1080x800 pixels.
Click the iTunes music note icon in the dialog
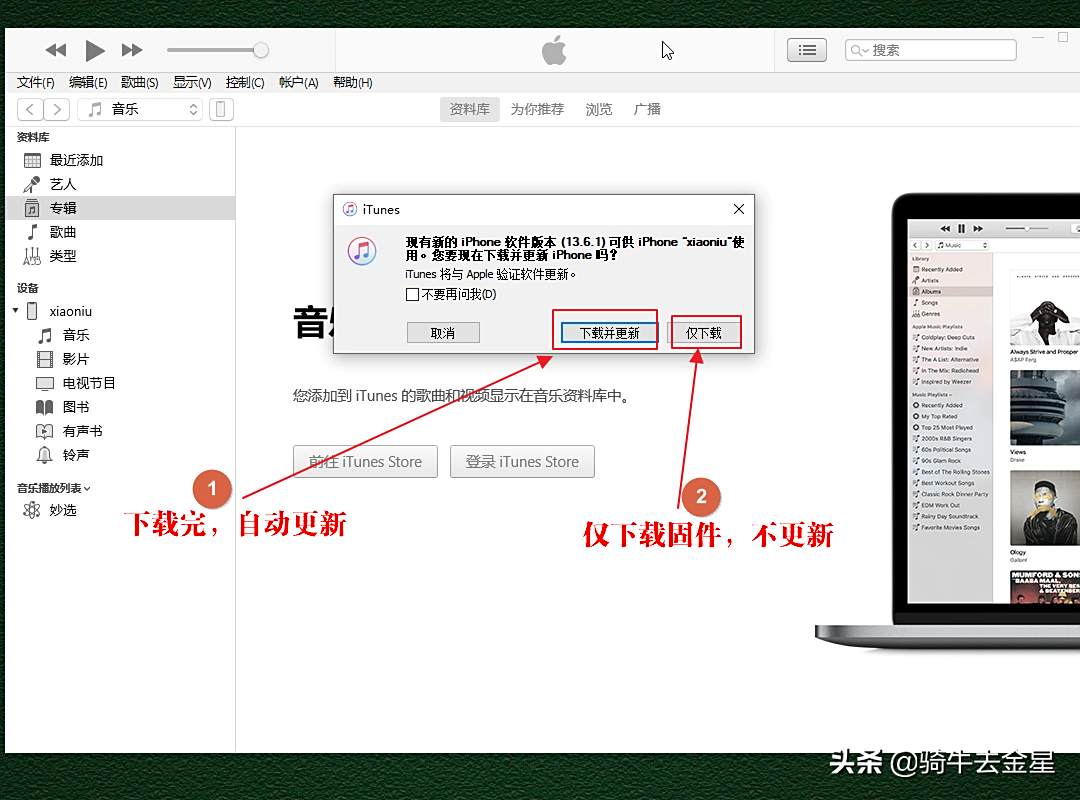(x=362, y=251)
